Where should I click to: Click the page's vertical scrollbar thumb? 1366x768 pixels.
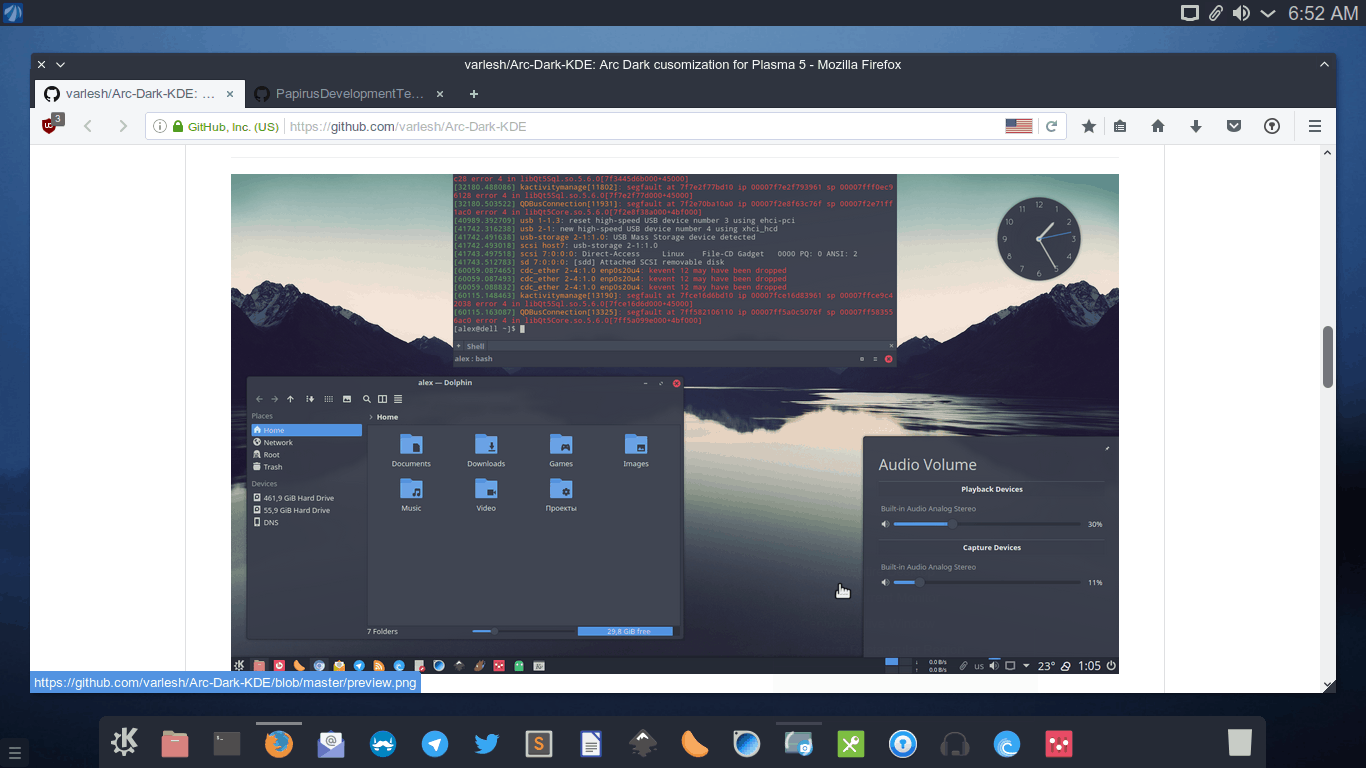coord(1328,356)
